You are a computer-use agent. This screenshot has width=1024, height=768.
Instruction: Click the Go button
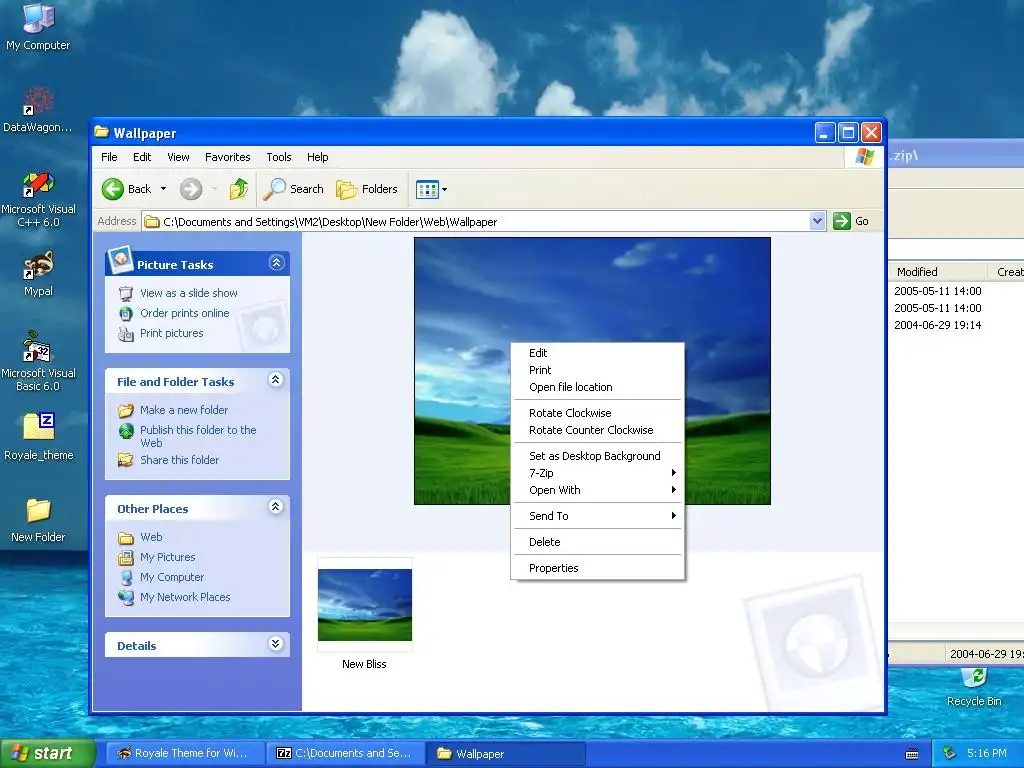pos(851,221)
